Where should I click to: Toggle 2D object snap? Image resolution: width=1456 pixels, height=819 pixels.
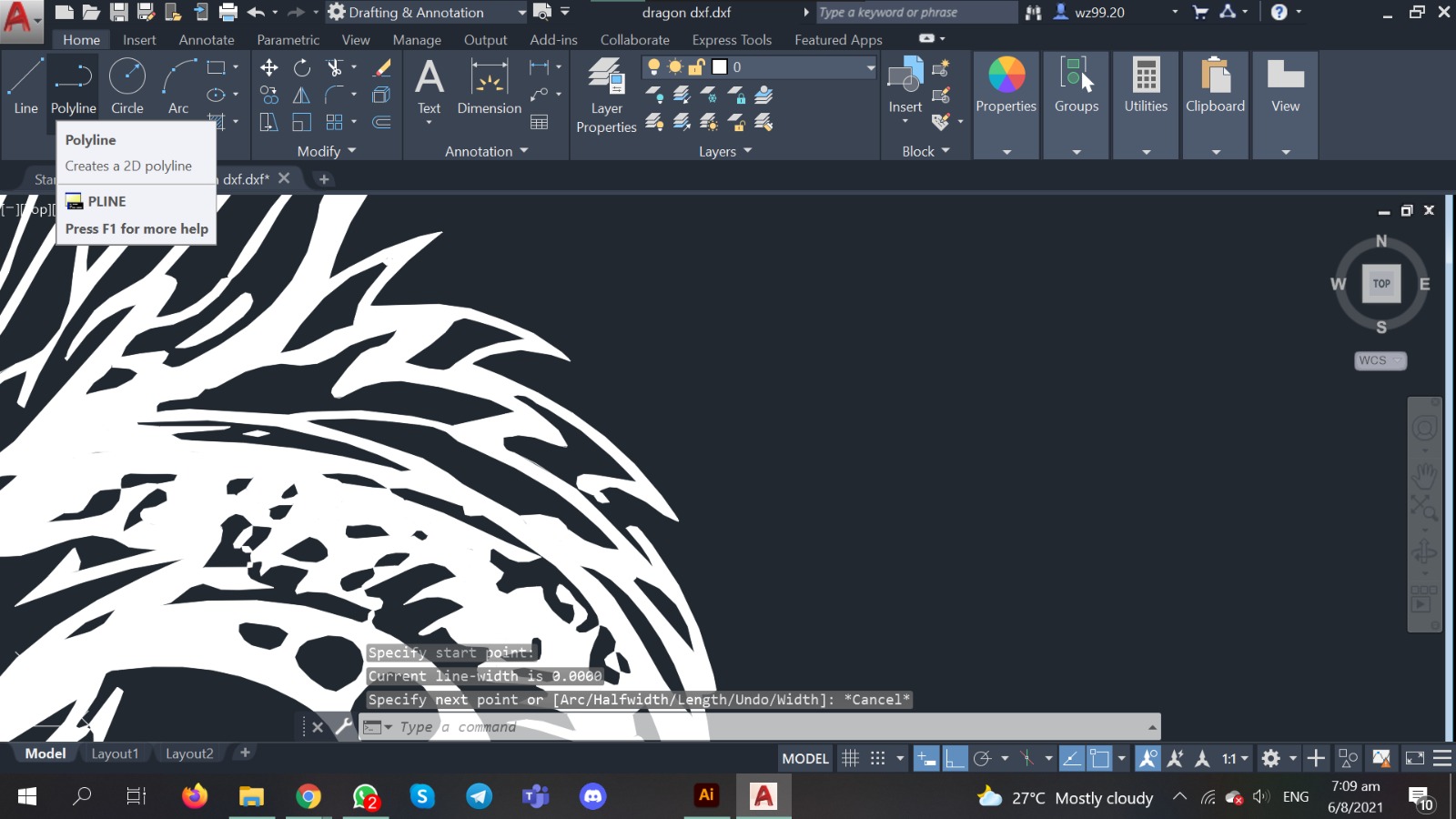click(x=1100, y=758)
